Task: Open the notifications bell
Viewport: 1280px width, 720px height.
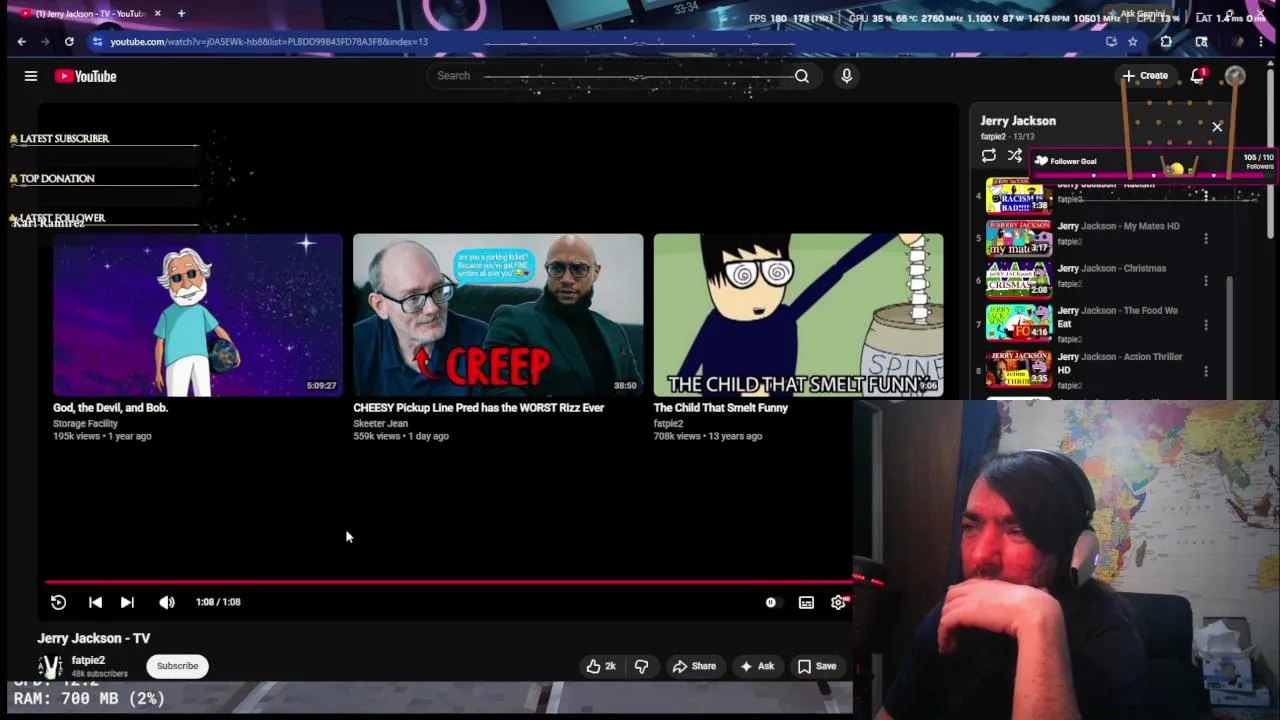Action: click(1198, 76)
